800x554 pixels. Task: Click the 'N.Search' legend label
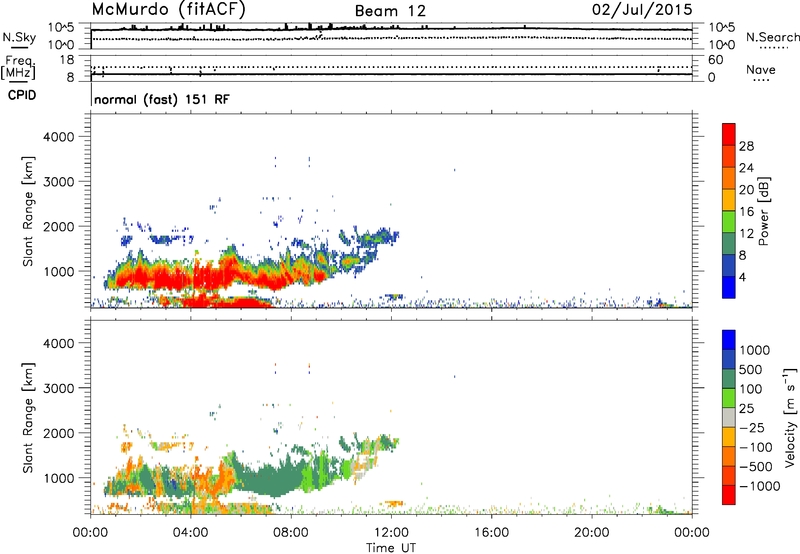(x=772, y=37)
